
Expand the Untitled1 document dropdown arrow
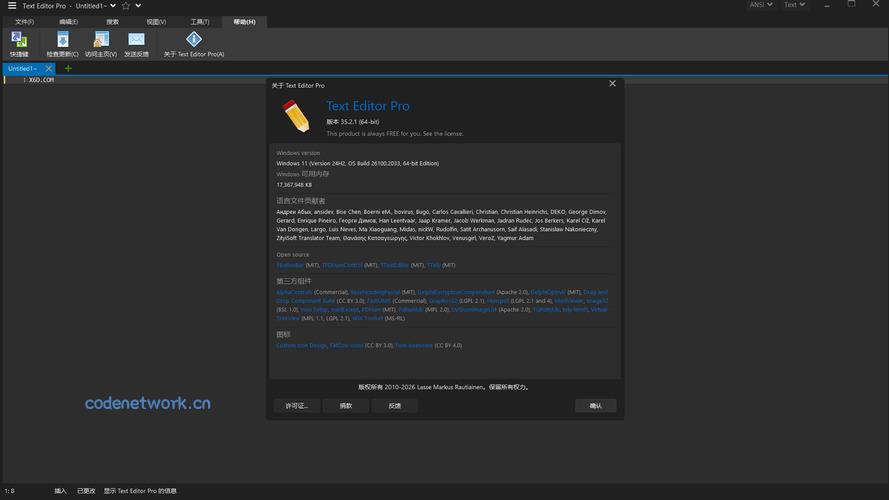click(113, 6)
